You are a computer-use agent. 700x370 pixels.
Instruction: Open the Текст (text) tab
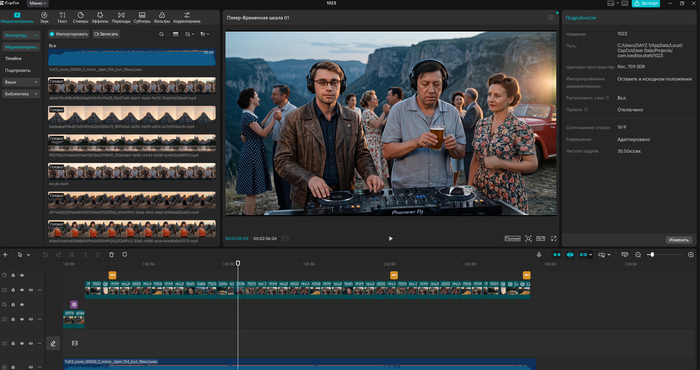coord(62,17)
